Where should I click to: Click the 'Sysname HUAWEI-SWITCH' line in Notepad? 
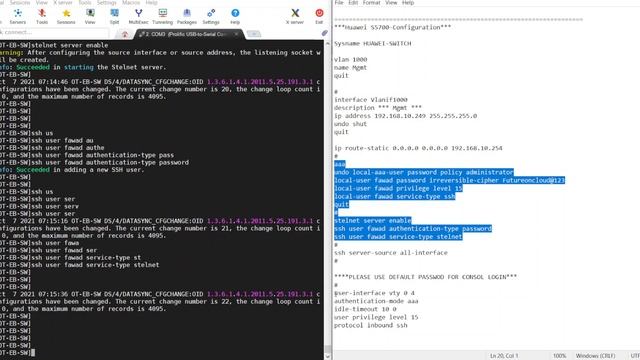click(x=373, y=43)
